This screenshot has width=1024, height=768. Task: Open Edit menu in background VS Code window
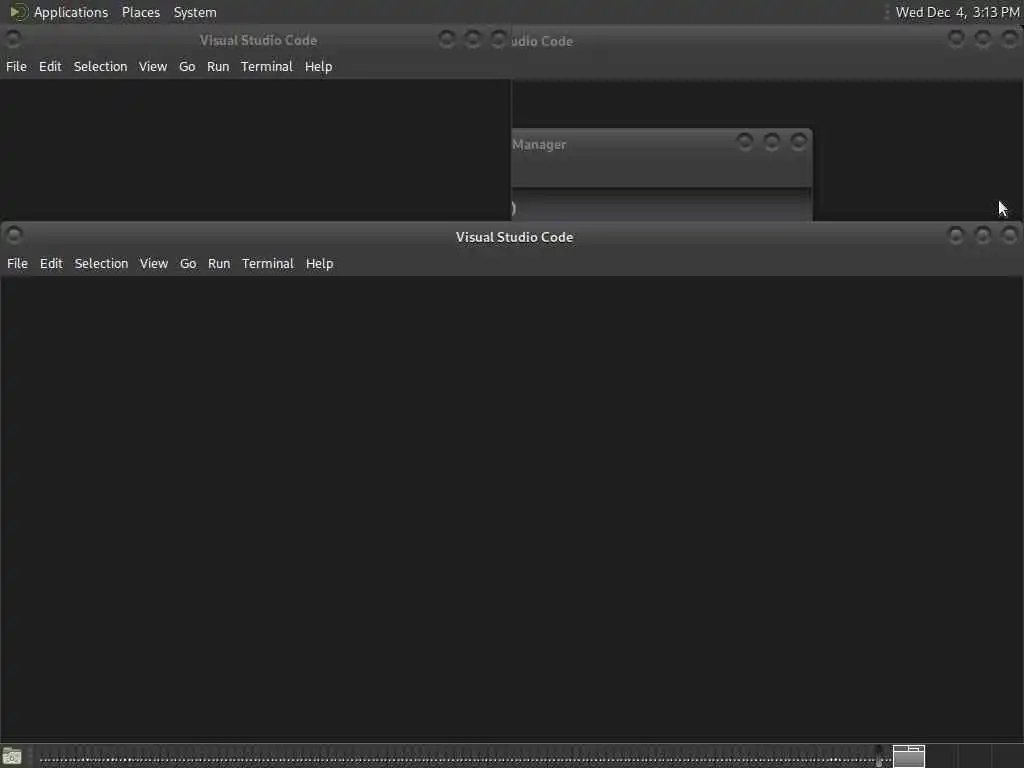(x=50, y=66)
